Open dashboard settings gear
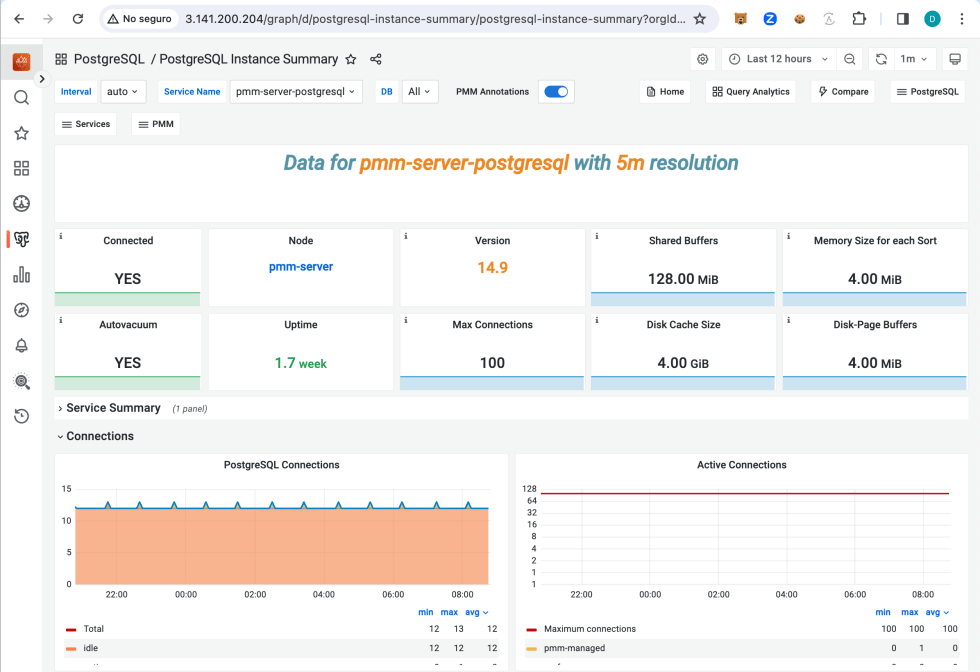This screenshot has width=980, height=672. click(x=702, y=59)
